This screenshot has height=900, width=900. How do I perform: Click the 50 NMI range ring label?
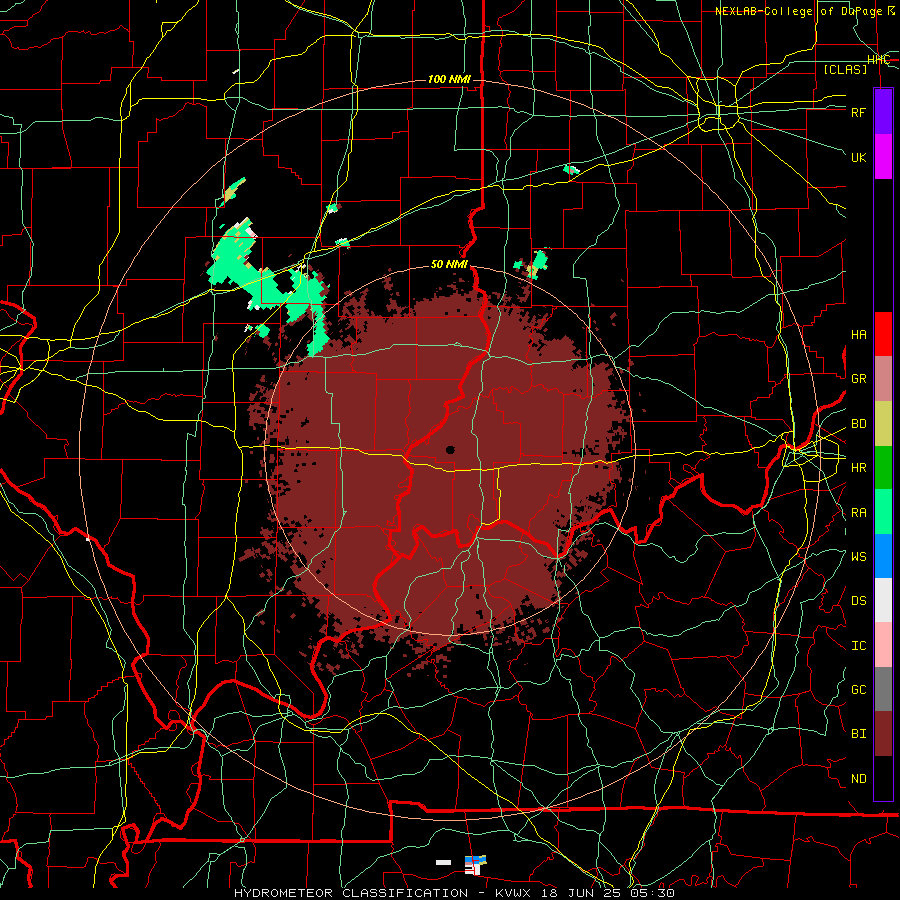(x=449, y=265)
